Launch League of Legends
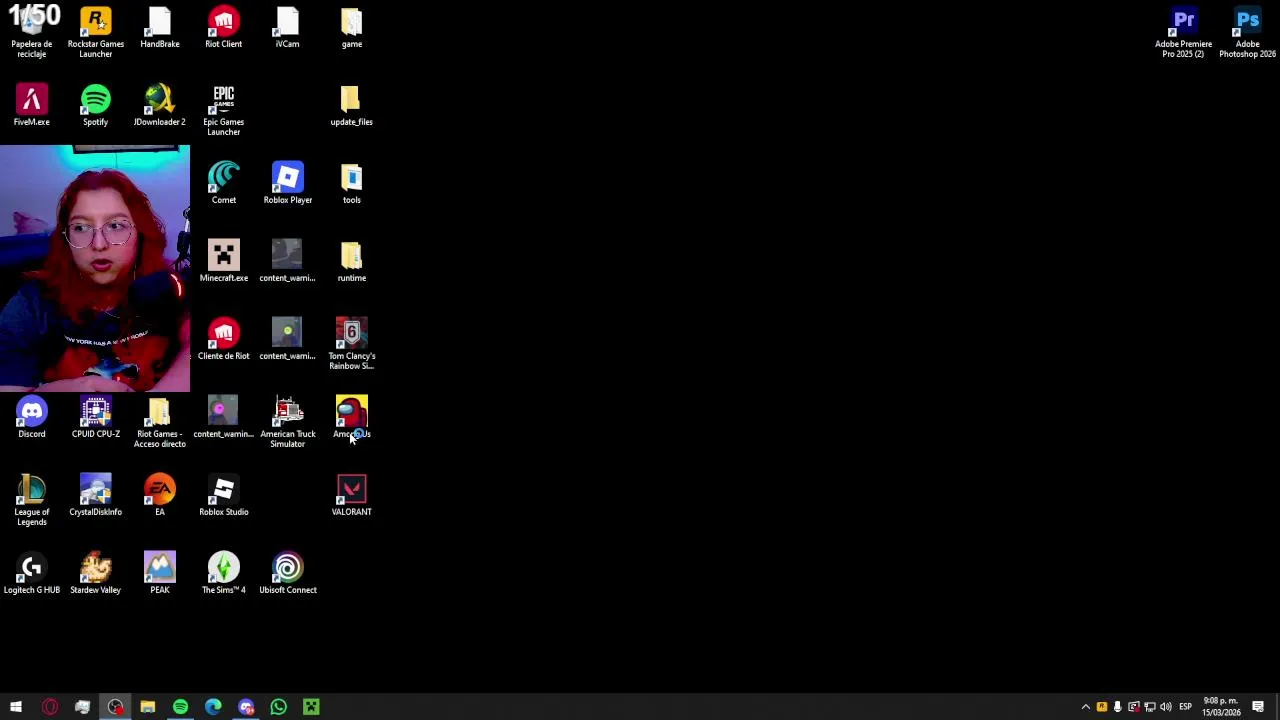The height and width of the screenshot is (720, 1280). [x=32, y=500]
